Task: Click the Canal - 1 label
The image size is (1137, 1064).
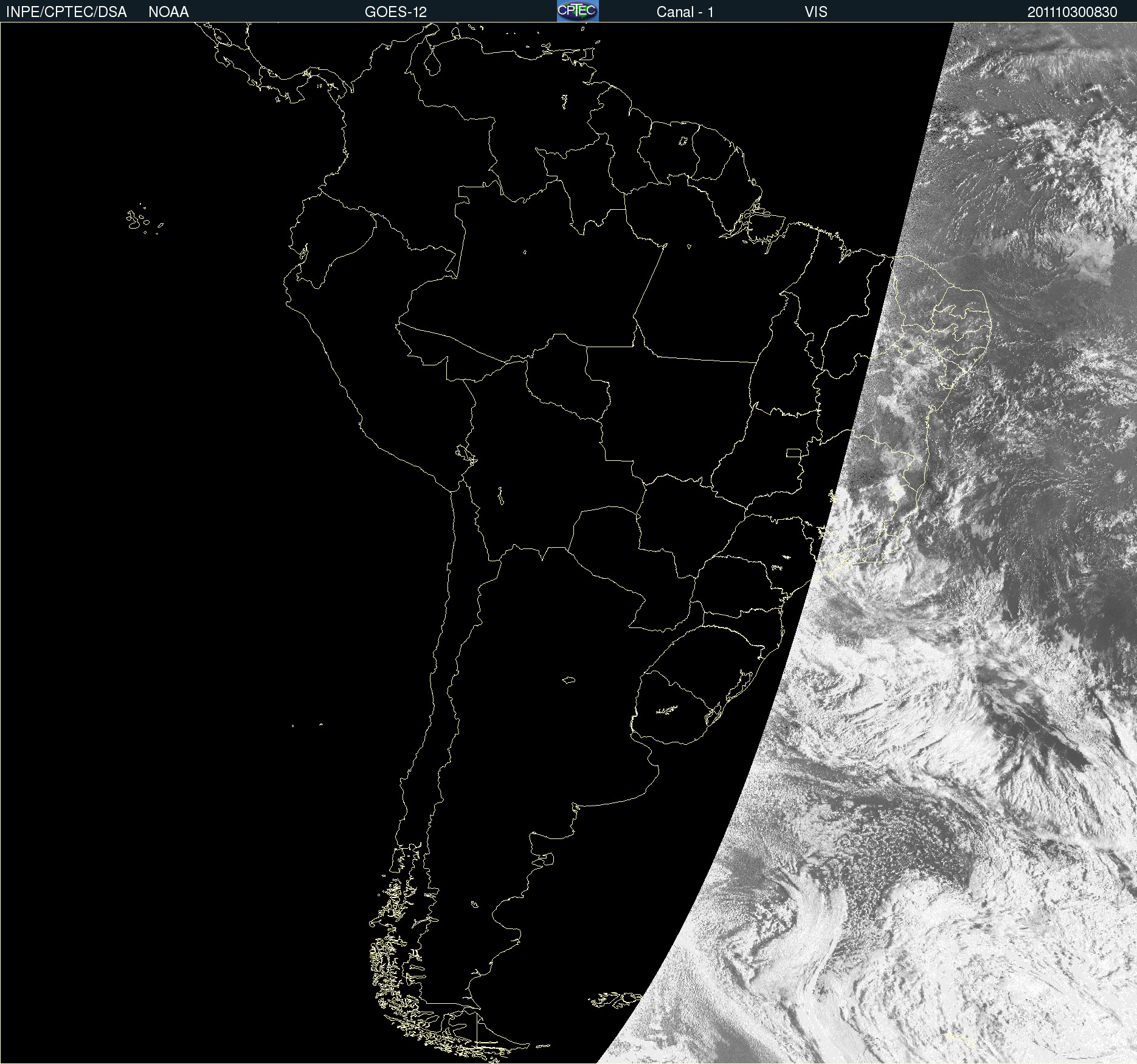Action: (685, 12)
